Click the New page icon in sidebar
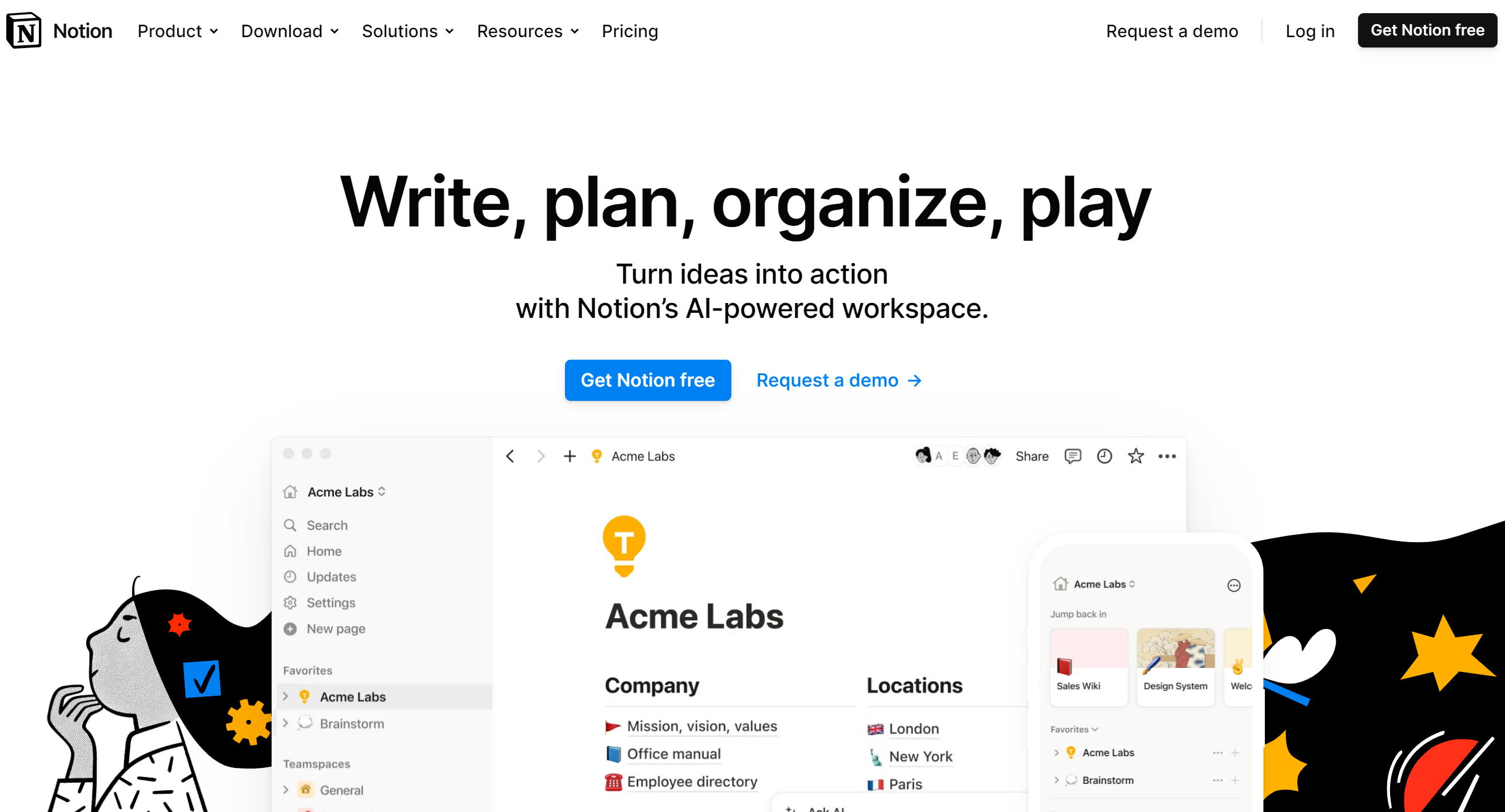 pyautogui.click(x=290, y=628)
